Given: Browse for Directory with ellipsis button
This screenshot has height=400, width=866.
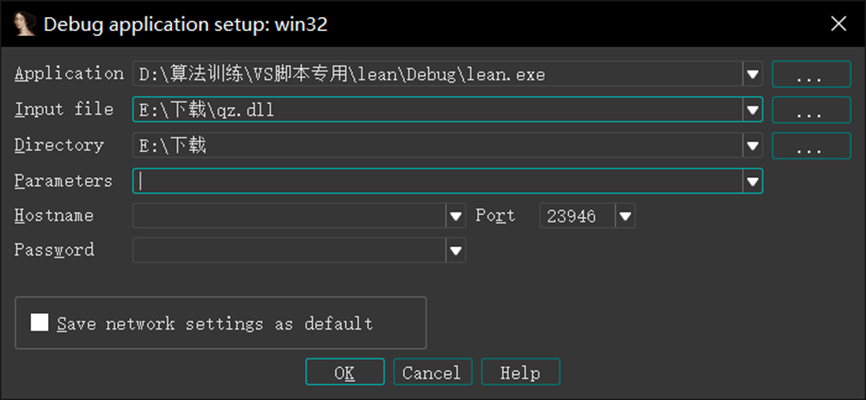Looking at the screenshot, I should coord(811,145).
